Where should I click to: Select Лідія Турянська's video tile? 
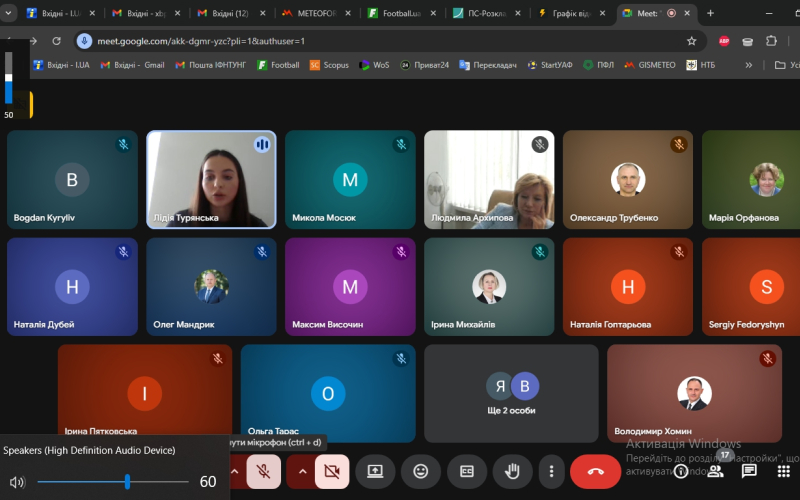[211, 180]
